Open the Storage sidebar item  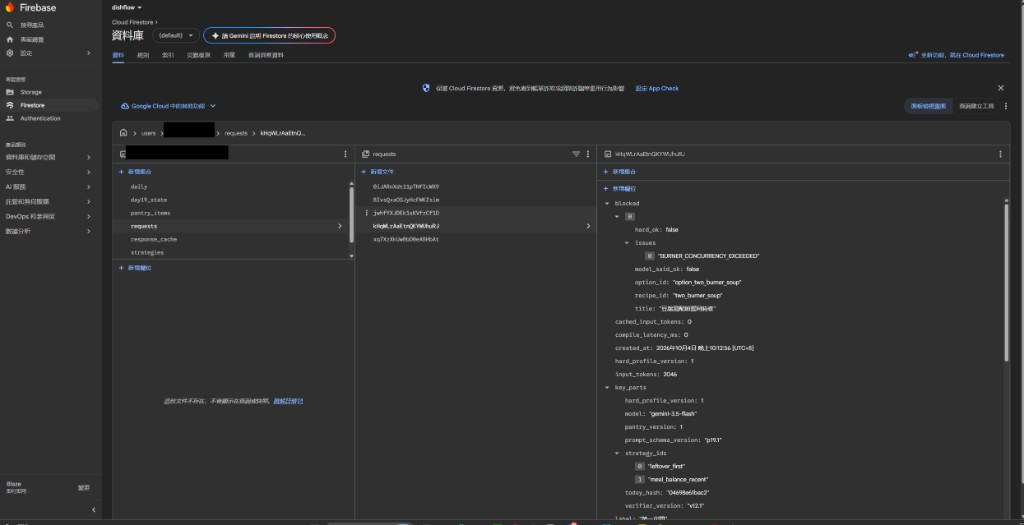click(31, 92)
